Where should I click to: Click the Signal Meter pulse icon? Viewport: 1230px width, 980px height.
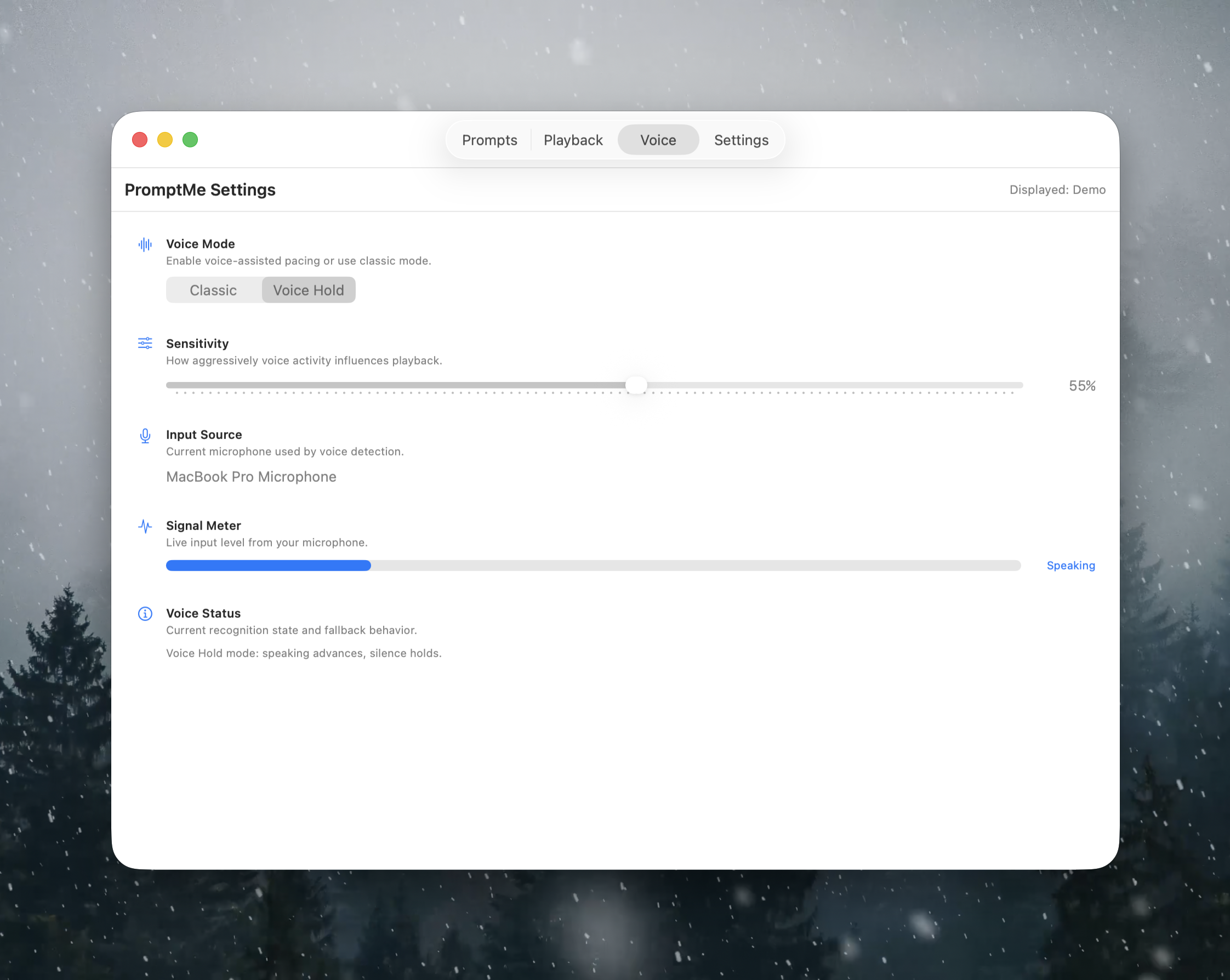145,526
